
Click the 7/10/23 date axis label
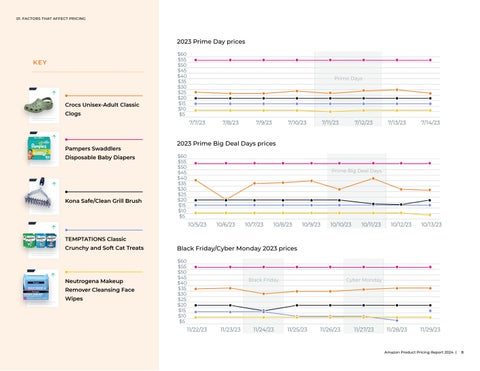[297, 123]
